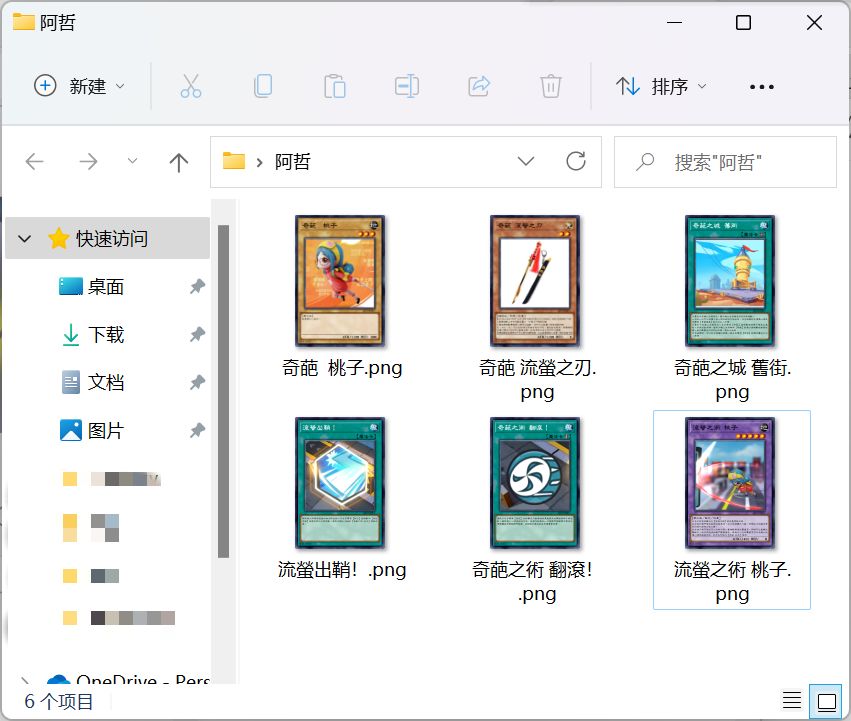Click the Paste clipboard icon
This screenshot has height=721, width=851.
(x=334, y=86)
